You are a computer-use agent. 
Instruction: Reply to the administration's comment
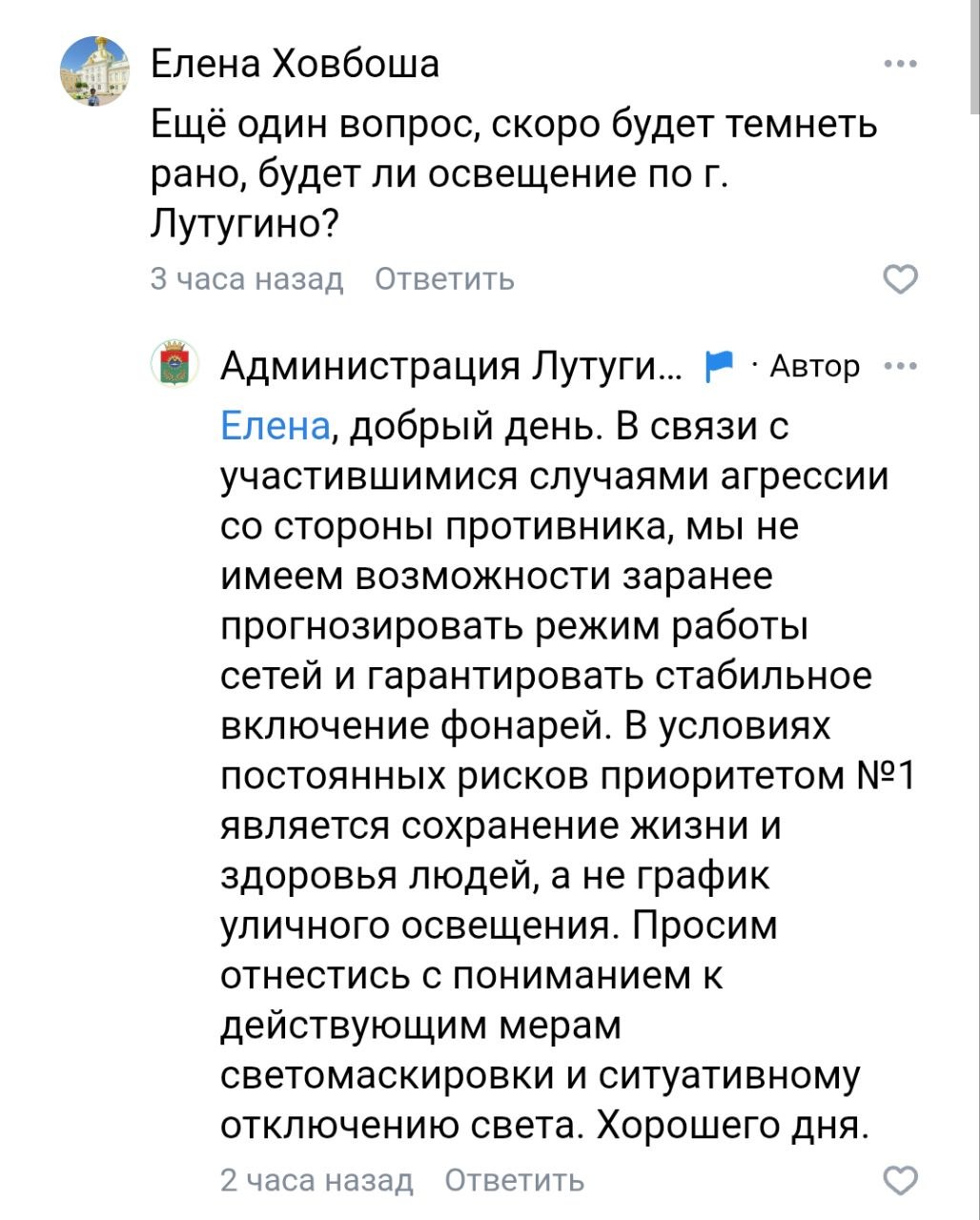click(x=515, y=1181)
